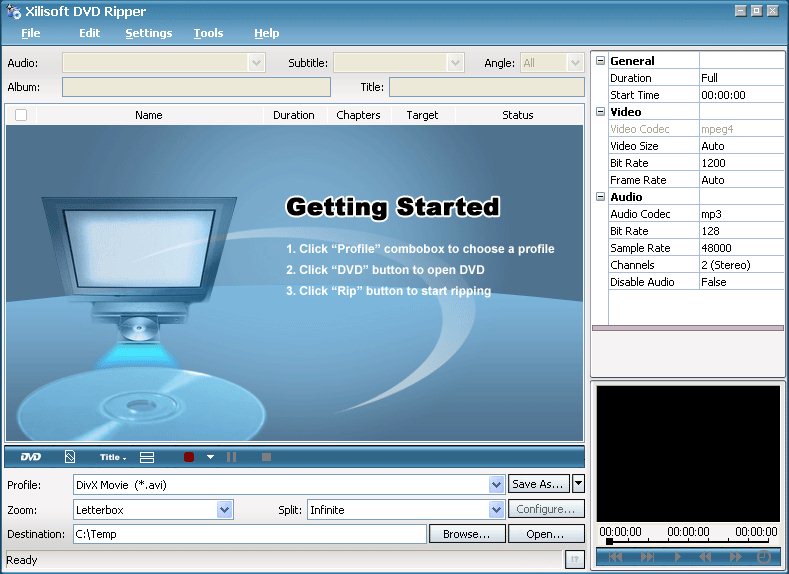Toggle the select-all checkbox in list header

click(x=21, y=115)
